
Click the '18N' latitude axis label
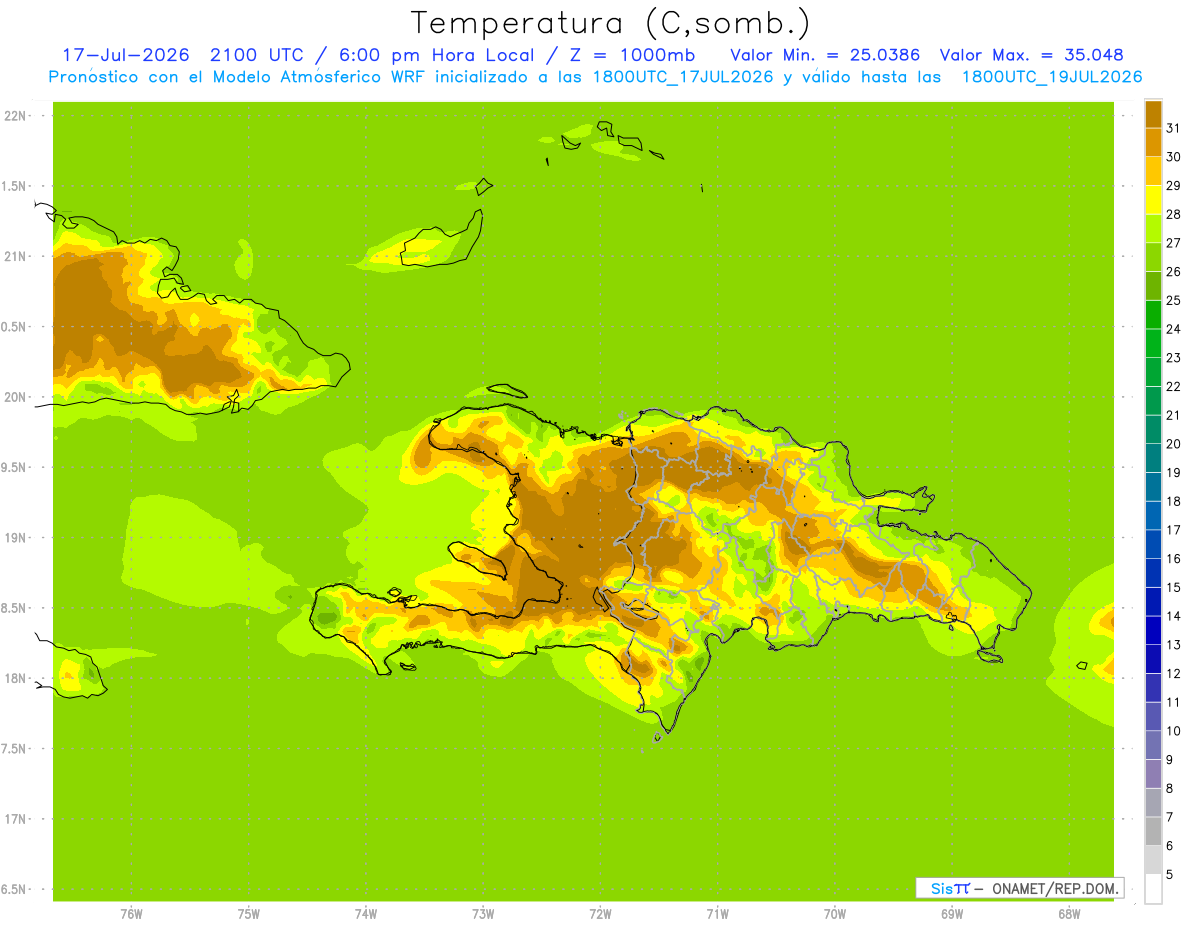[14, 678]
